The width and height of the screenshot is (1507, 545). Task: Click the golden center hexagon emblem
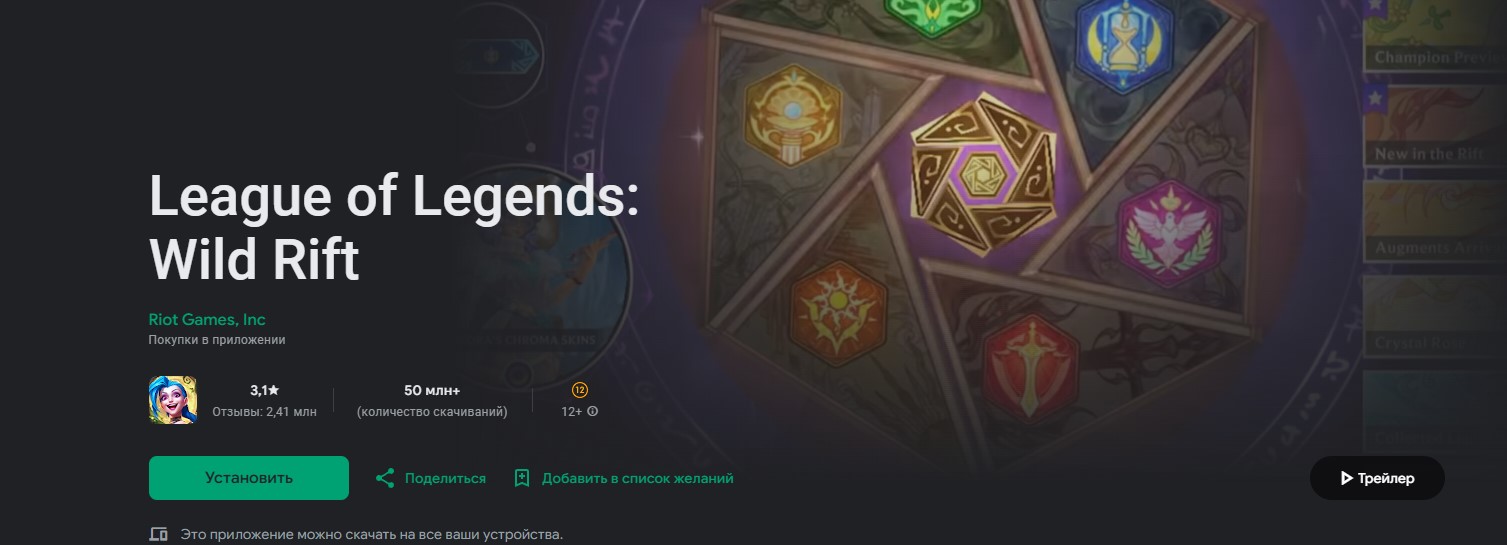point(984,174)
